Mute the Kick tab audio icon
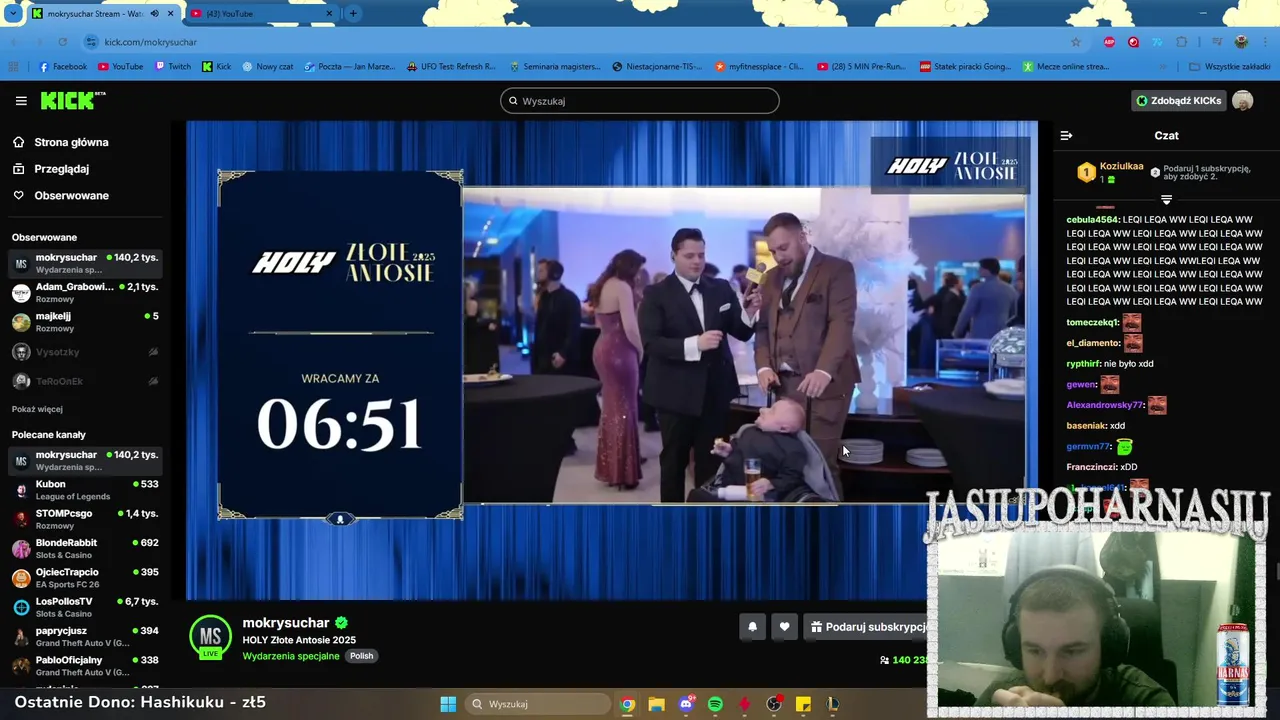Screen dimensions: 1280x720 [x=155, y=14]
